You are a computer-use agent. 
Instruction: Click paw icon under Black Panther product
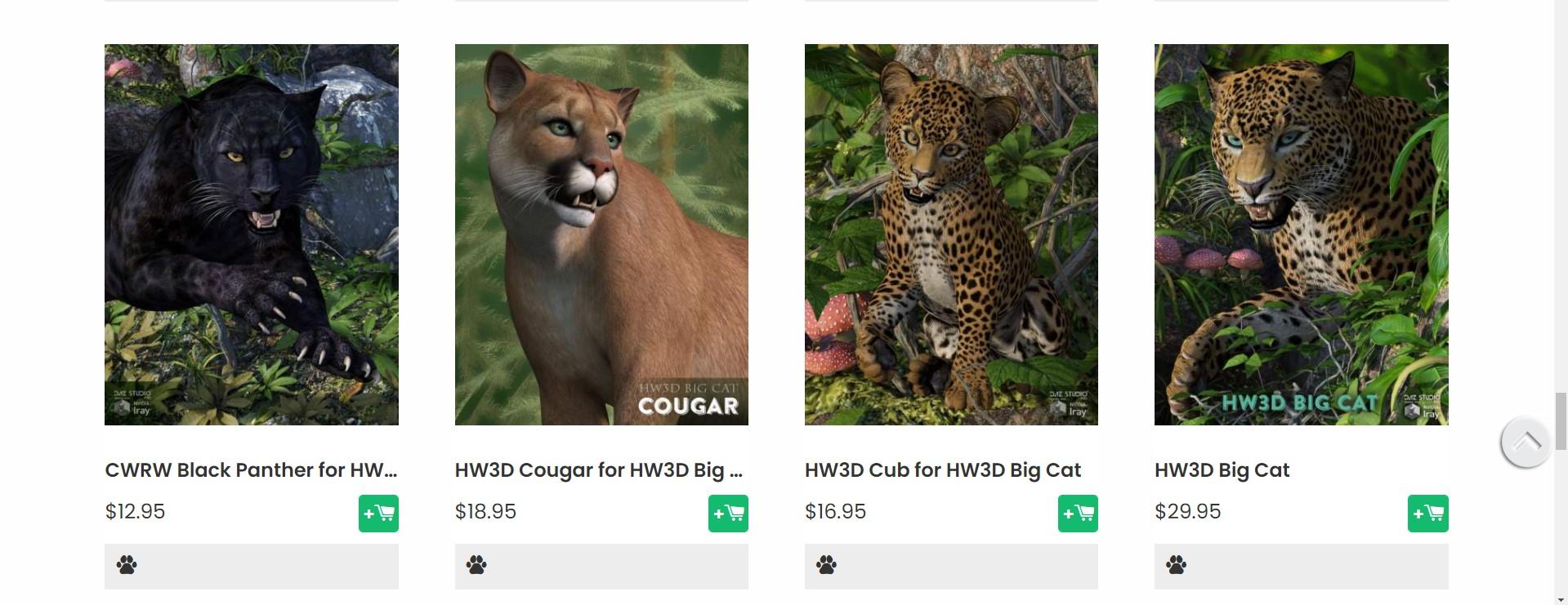coord(127,565)
